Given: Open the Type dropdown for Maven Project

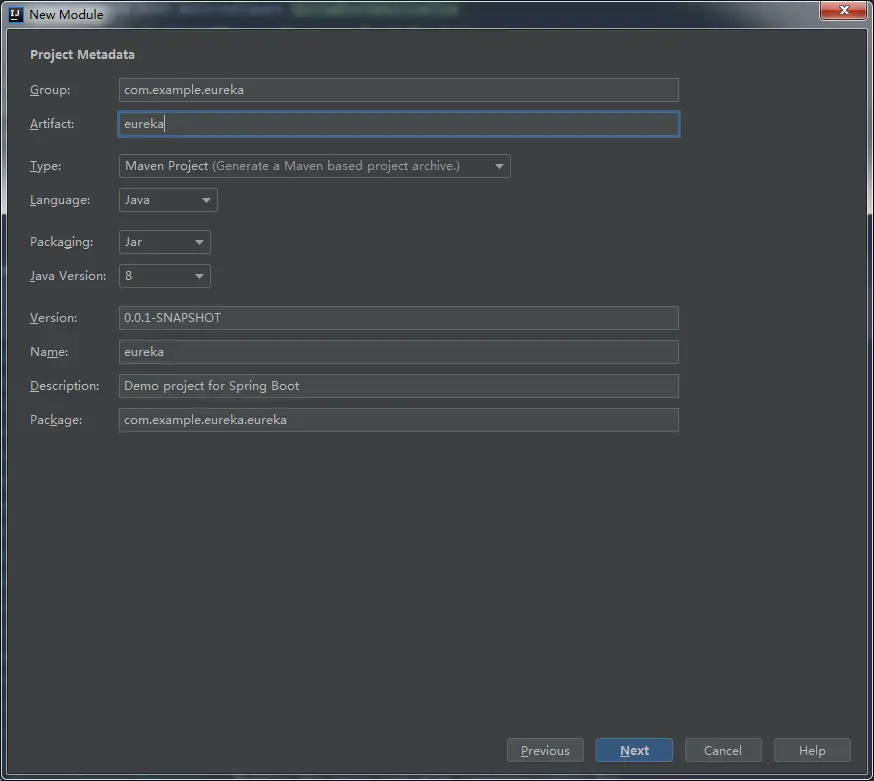Looking at the screenshot, I should [315, 166].
